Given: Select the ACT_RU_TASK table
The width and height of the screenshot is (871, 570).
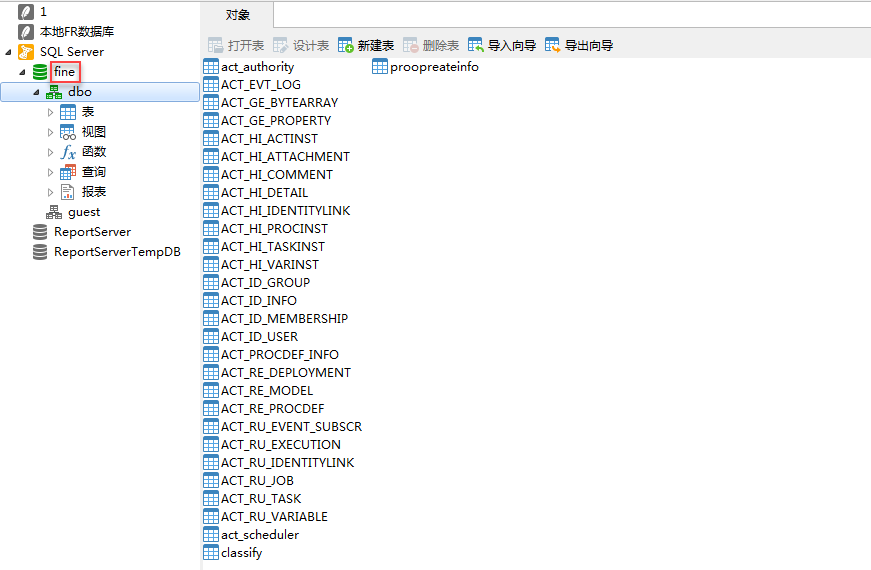Looking at the screenshot, I should 261,499.
